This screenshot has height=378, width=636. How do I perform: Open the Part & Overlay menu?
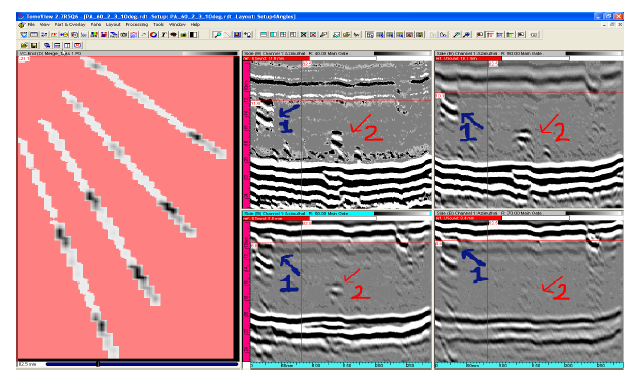(70, 25)
